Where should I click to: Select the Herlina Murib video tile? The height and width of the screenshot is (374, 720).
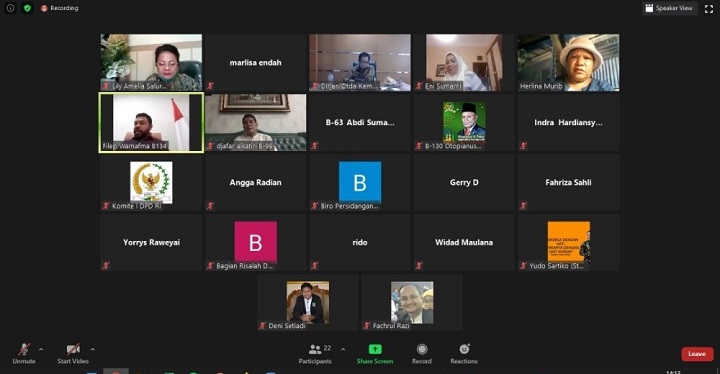click(x=568, y=62)
